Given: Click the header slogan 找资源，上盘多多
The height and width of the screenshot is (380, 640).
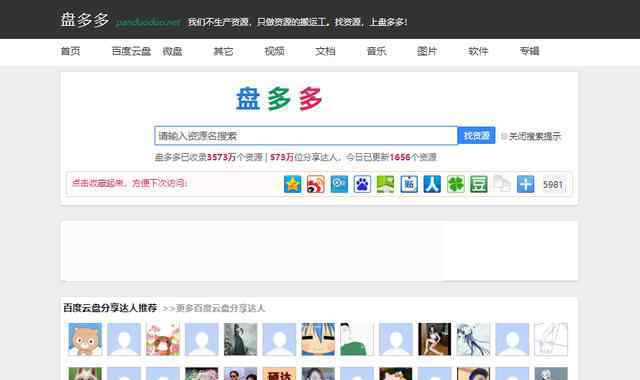Looking at the screenshot, I should tap(371, 22).
